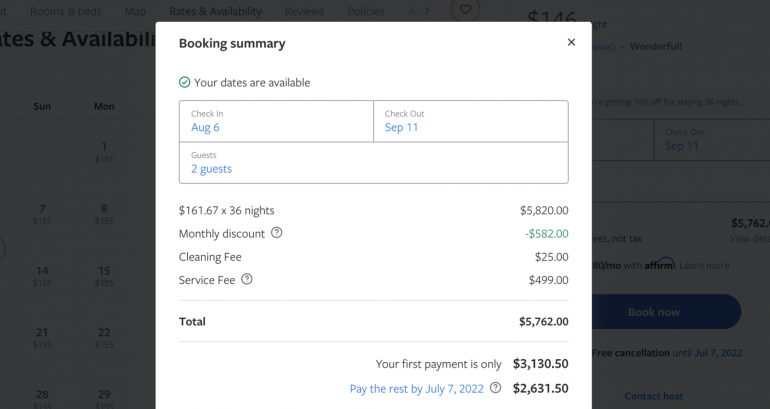Click the heart favorite icon

[464, 11]
